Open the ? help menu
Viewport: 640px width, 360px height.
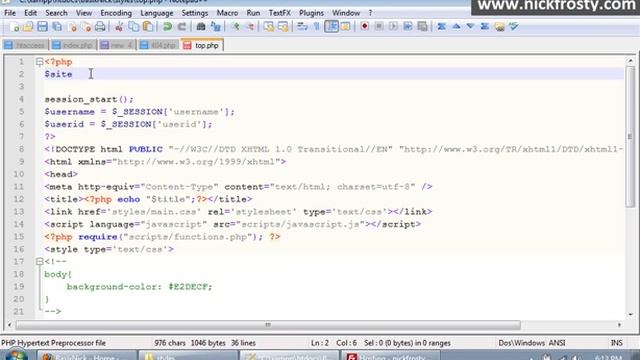(x=370, y=13)
